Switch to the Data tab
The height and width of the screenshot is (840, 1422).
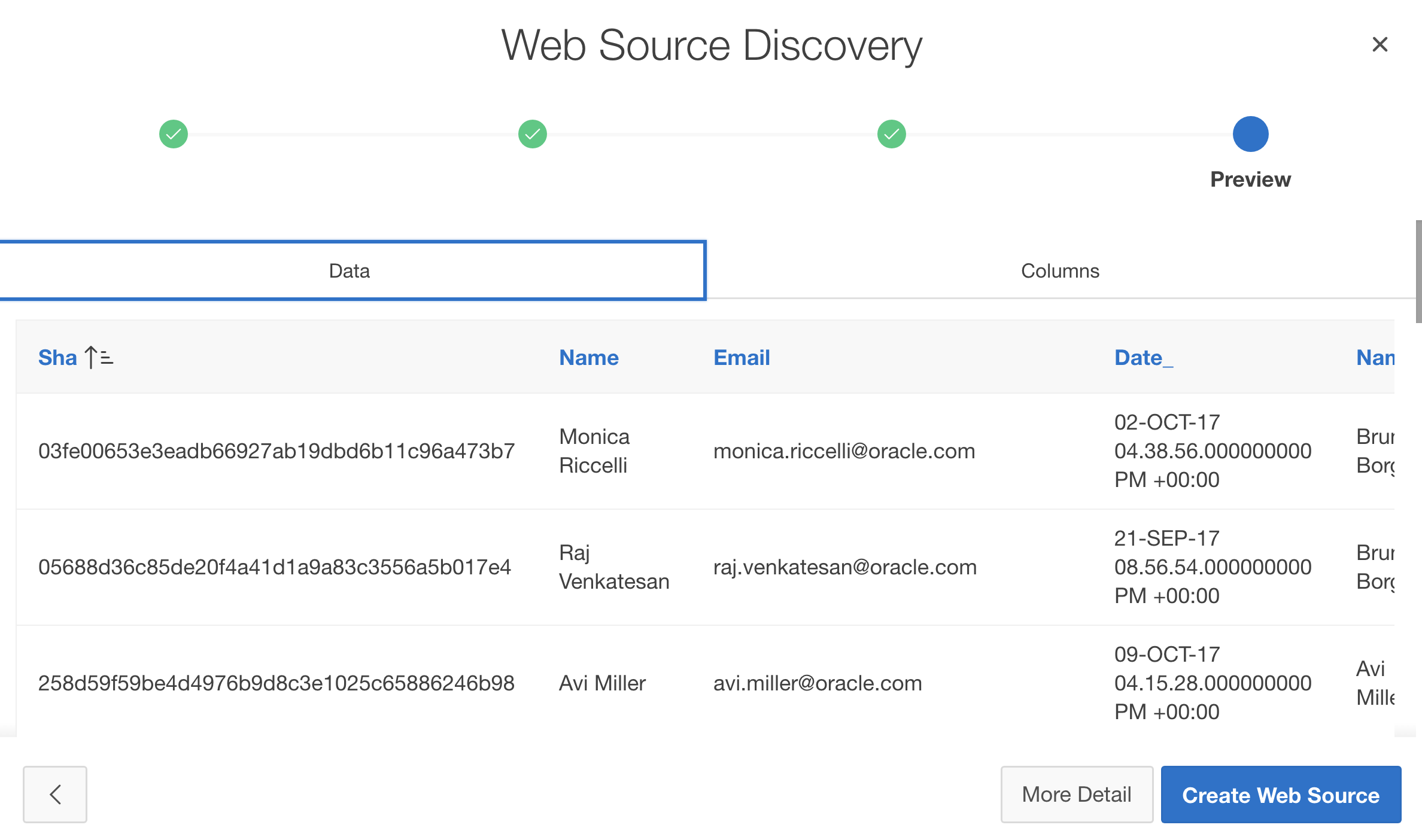350,270
